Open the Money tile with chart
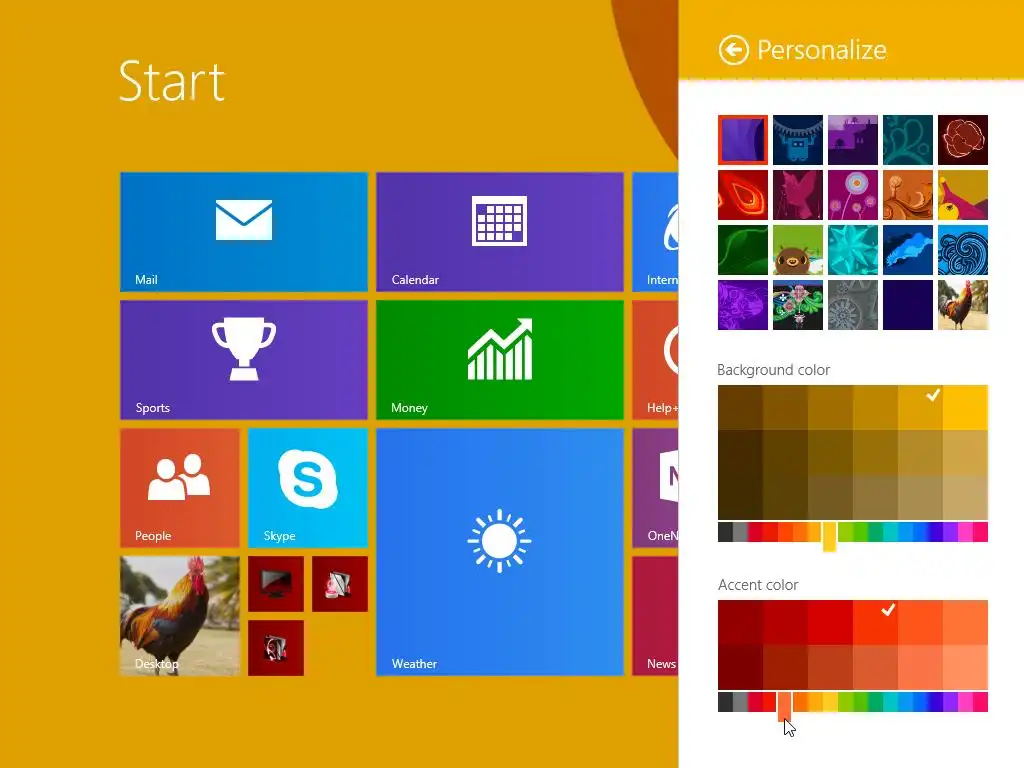This screenshot has height=768, width=1024. 500,360
